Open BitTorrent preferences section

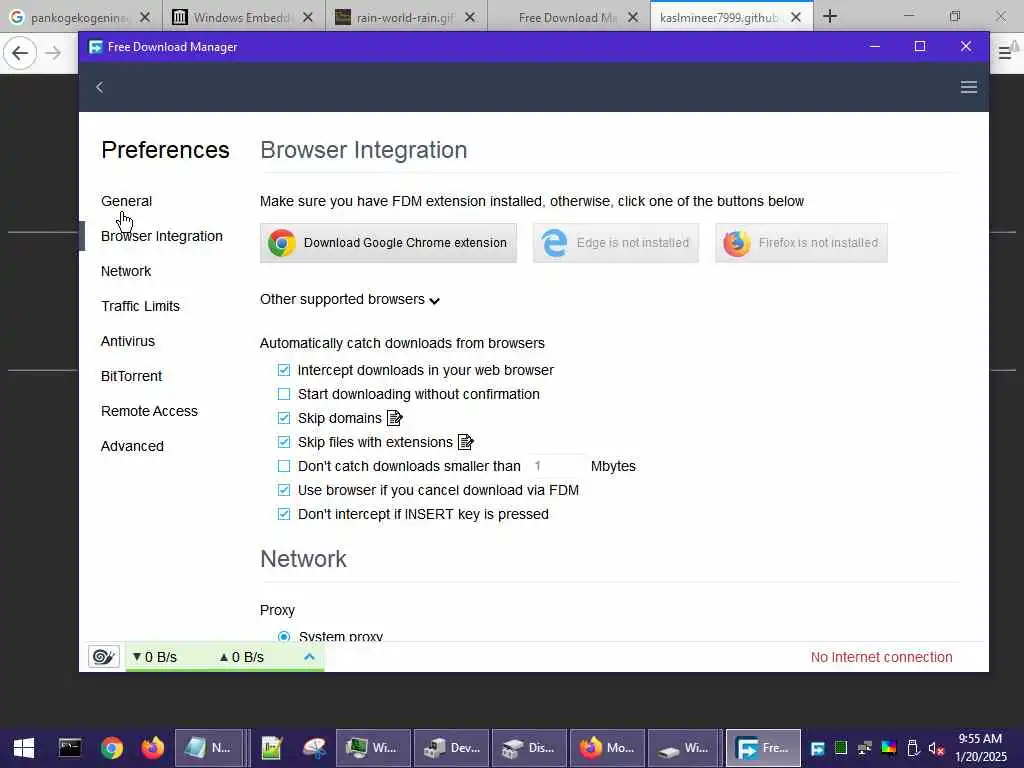(x=131, y=376)
